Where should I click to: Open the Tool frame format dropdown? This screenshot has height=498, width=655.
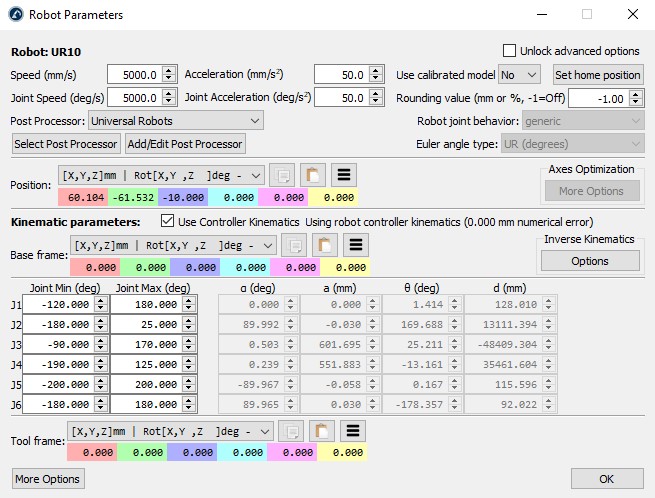click(x=168, y=431)
